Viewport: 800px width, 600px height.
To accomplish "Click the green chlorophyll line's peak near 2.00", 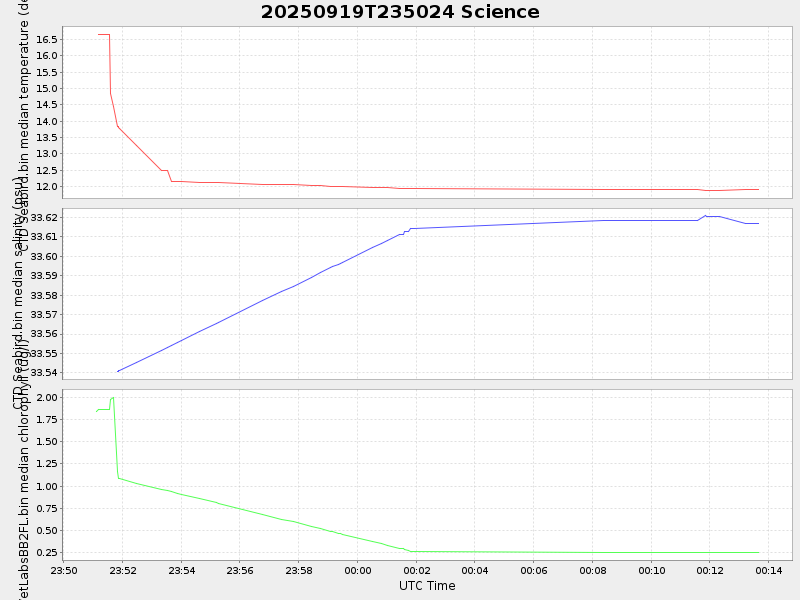I will coord(113,398).
